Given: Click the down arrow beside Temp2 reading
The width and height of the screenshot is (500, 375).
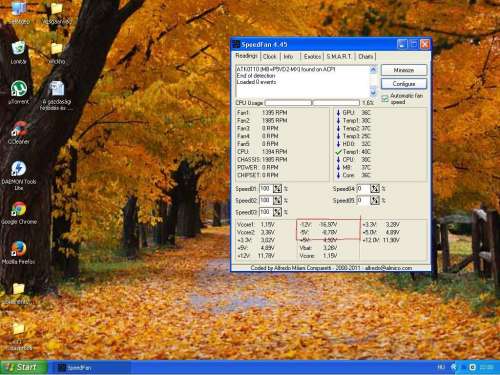Looking at the screenshot, I should click(338, 128).
